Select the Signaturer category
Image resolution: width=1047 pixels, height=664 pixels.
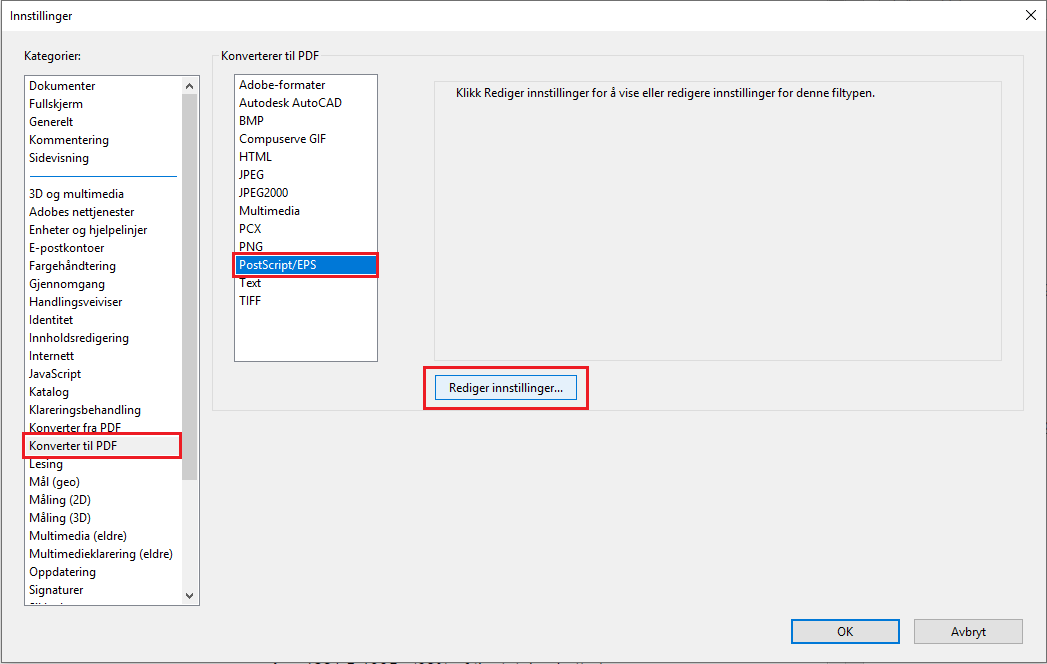55,589
